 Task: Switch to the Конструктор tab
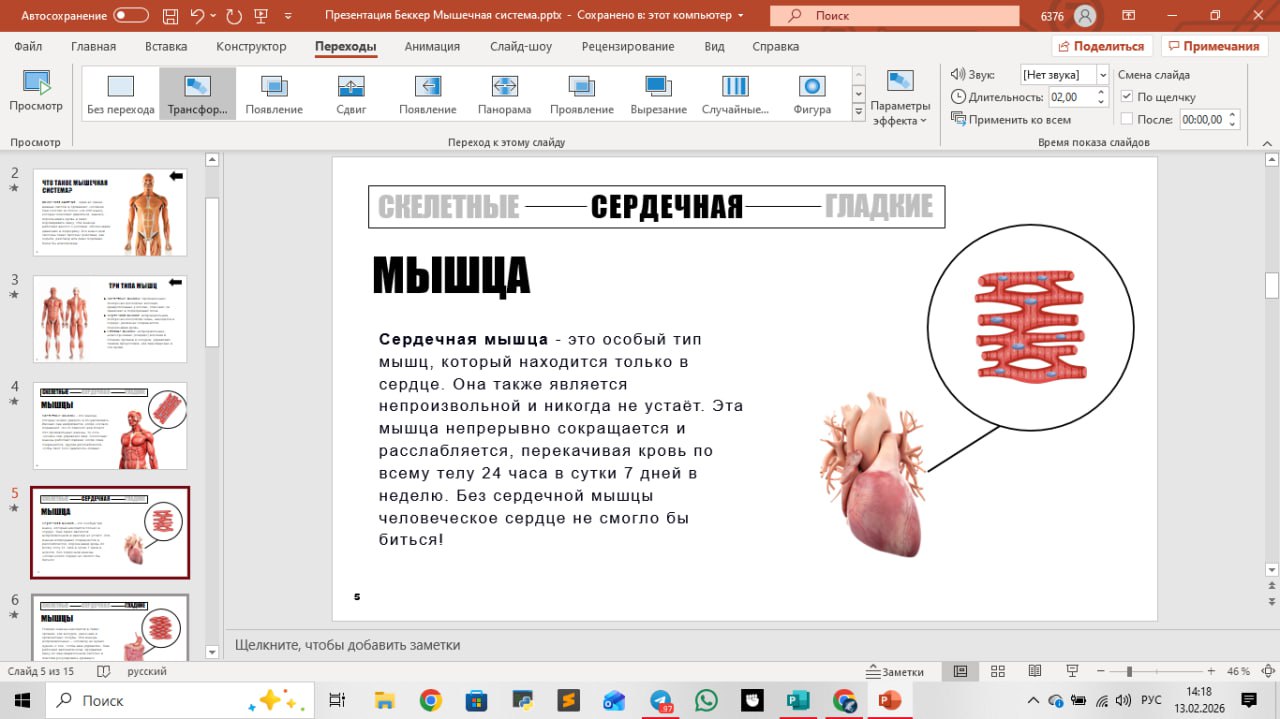click(x=251, y=46)
